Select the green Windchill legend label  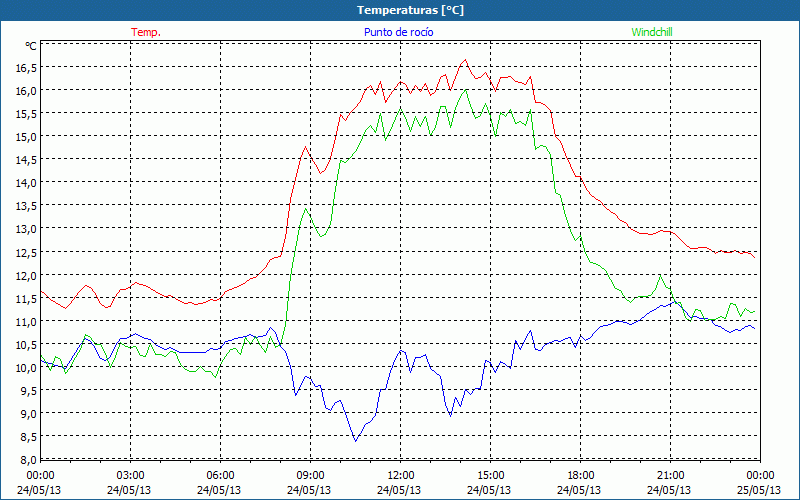[652, 32]
